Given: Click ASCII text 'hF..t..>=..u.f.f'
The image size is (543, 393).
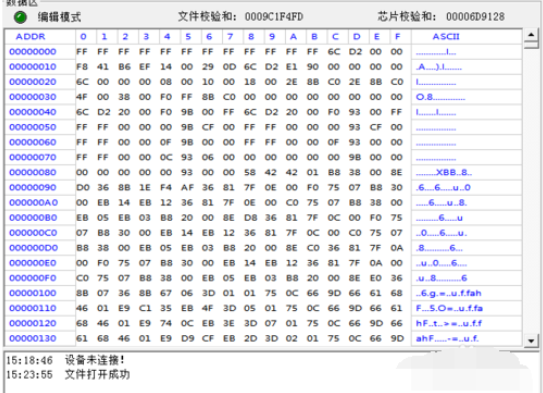Looking at the screenshot, I should point(449,323).
